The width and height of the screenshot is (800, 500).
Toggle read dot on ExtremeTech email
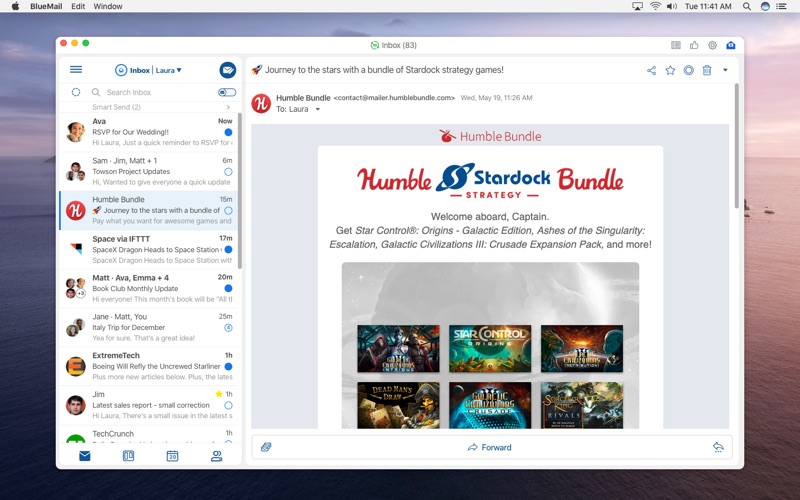coord(229,366)
